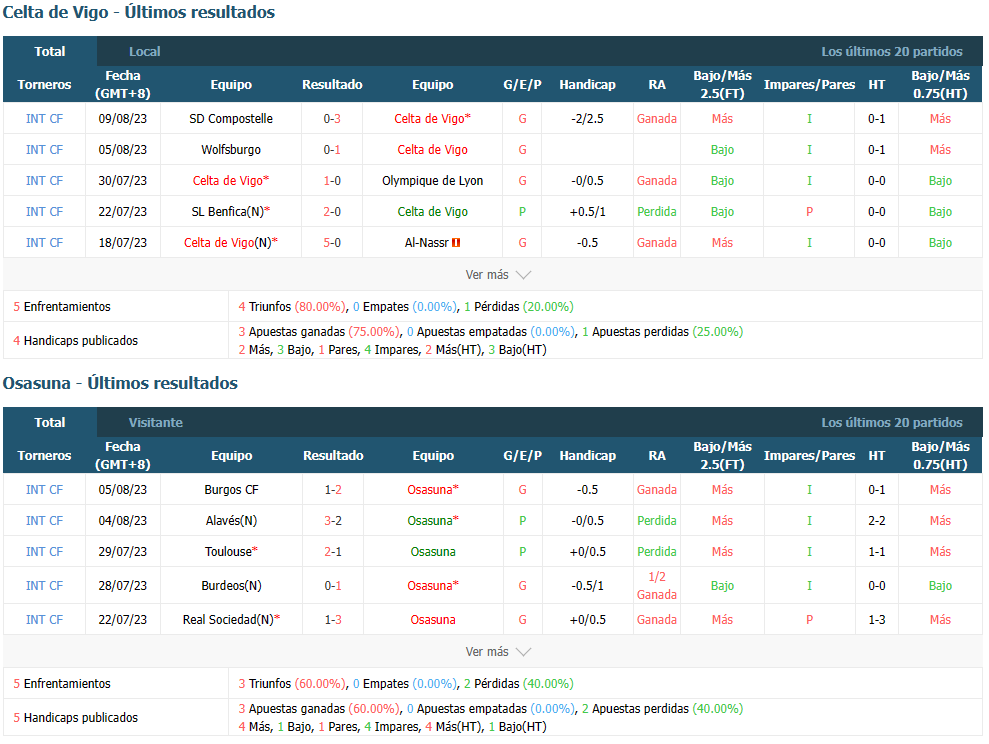Open INT CF link for Alavés match
989x744 pixels.
click(44, 521)
